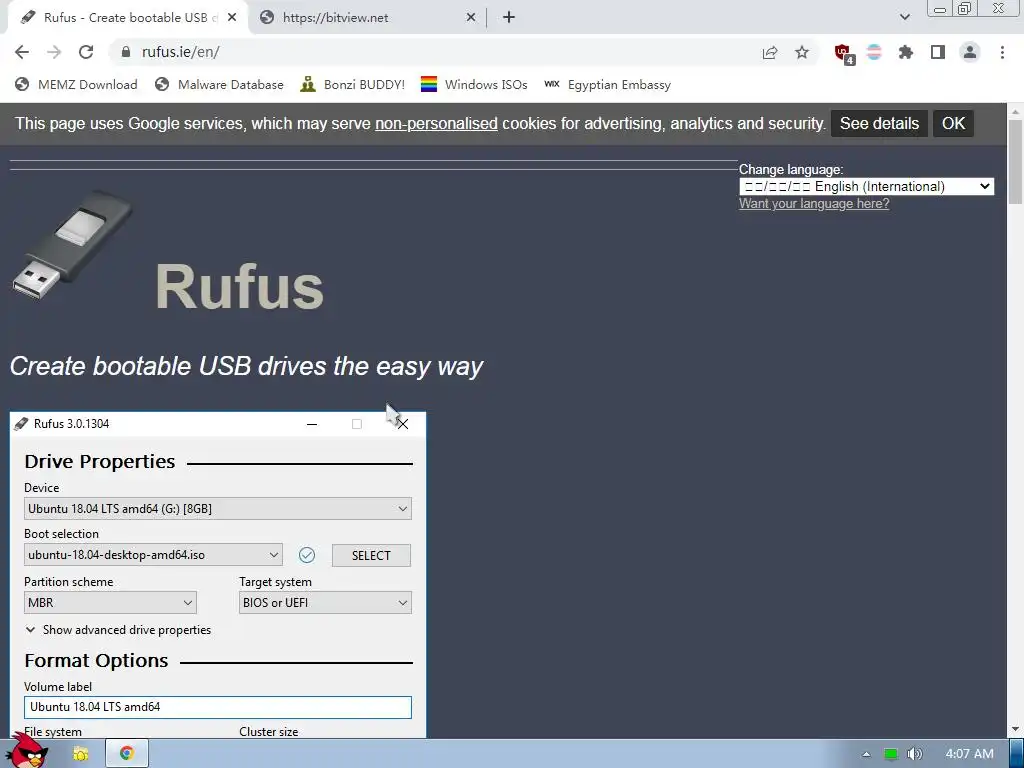Viewport: 1024px width, 768px height.
Task: Open the Chrome profile avatar
Action: coord(970,52)
